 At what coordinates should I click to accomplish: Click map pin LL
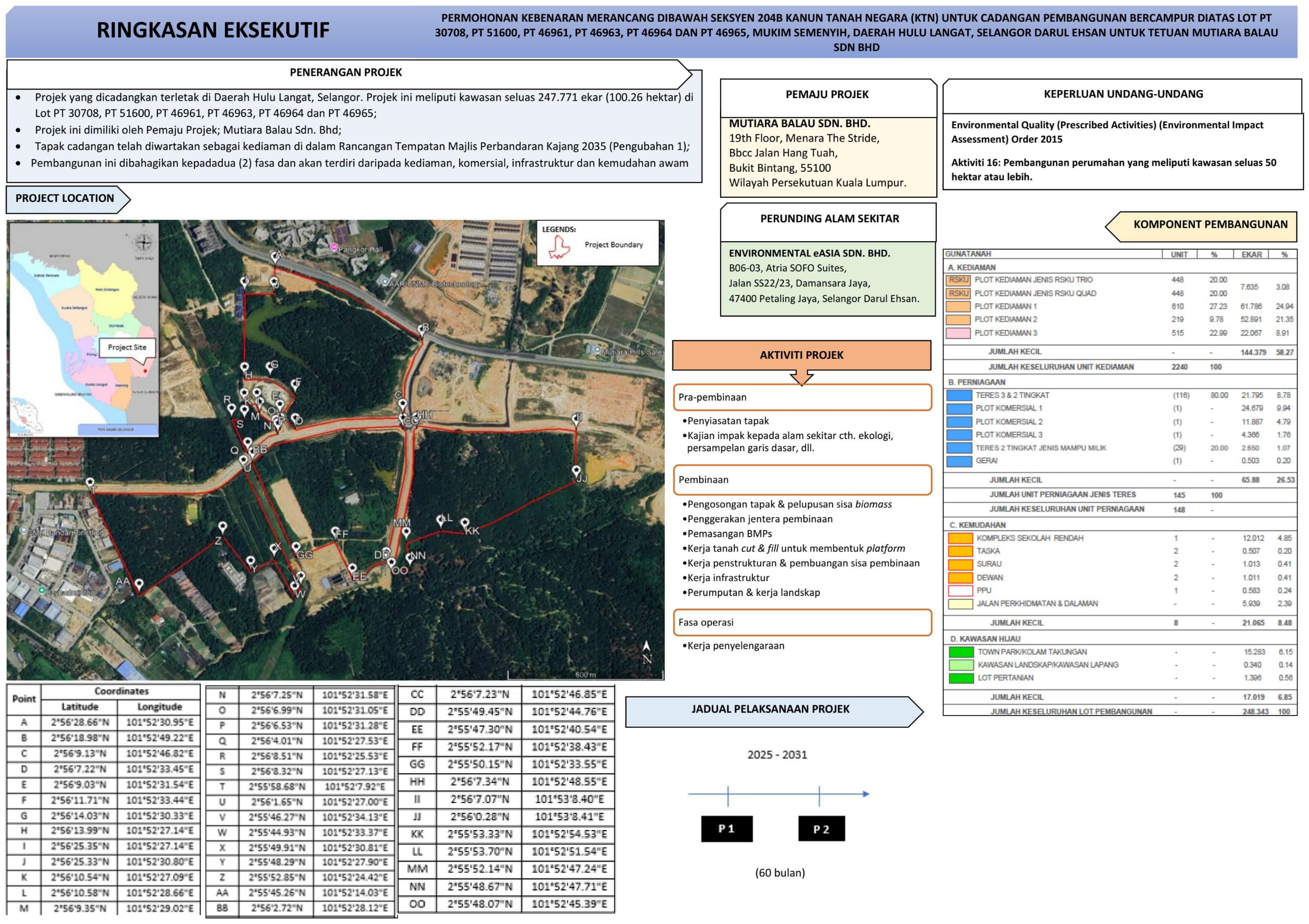point(441,520)
